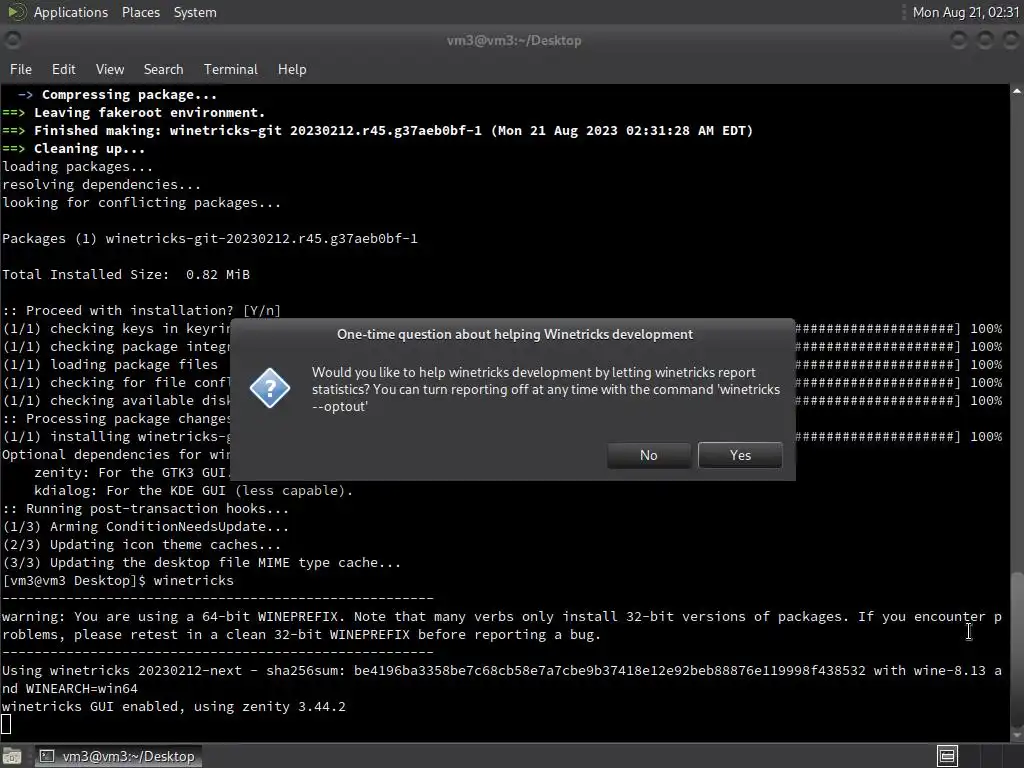Click the terminal scrollbar up arrow

1017,91
